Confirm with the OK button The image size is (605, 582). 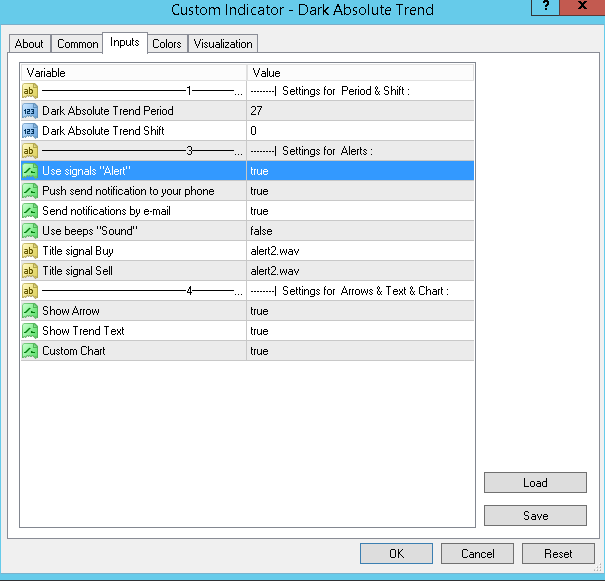[x=396, y=553]
